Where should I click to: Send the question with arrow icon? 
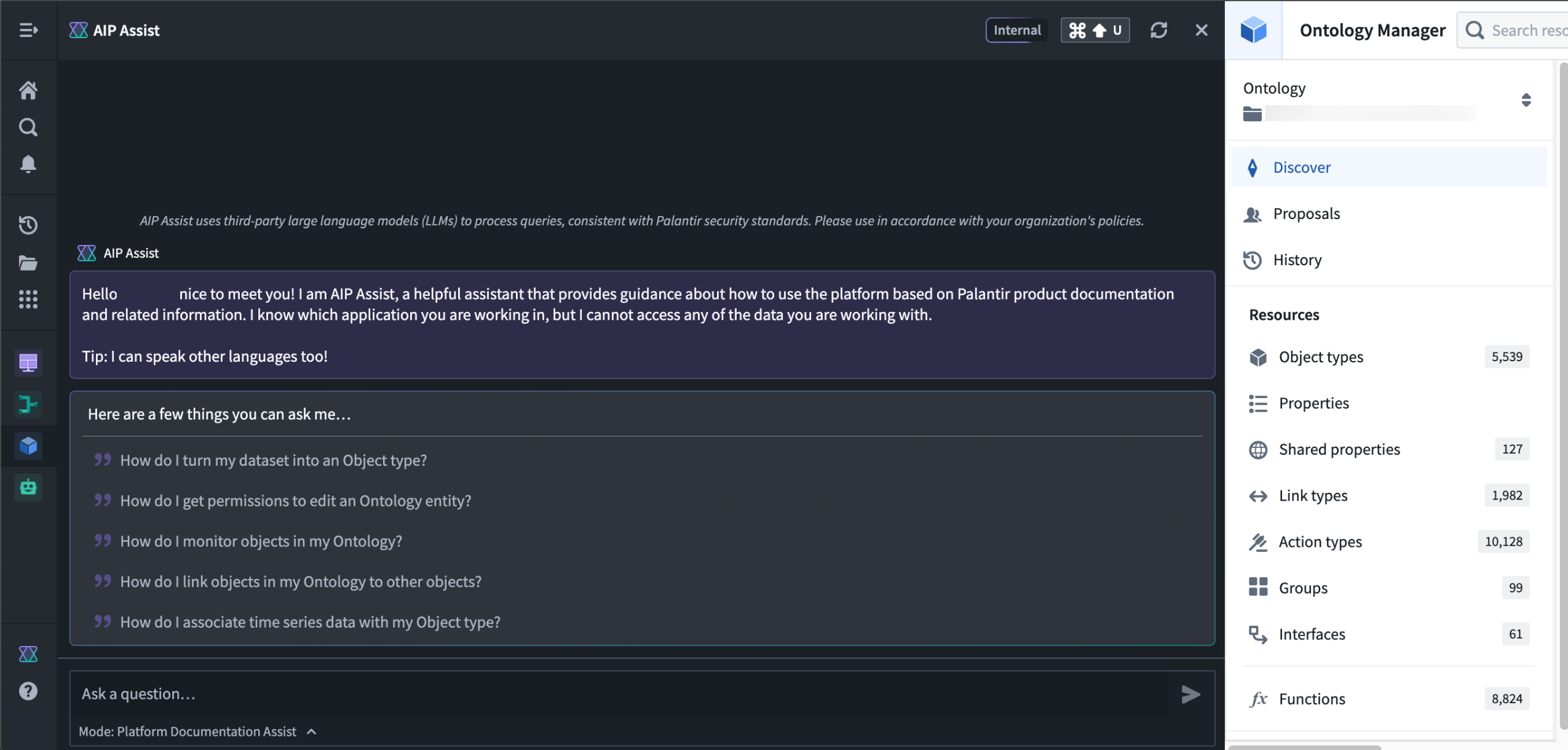(1190, 695)
